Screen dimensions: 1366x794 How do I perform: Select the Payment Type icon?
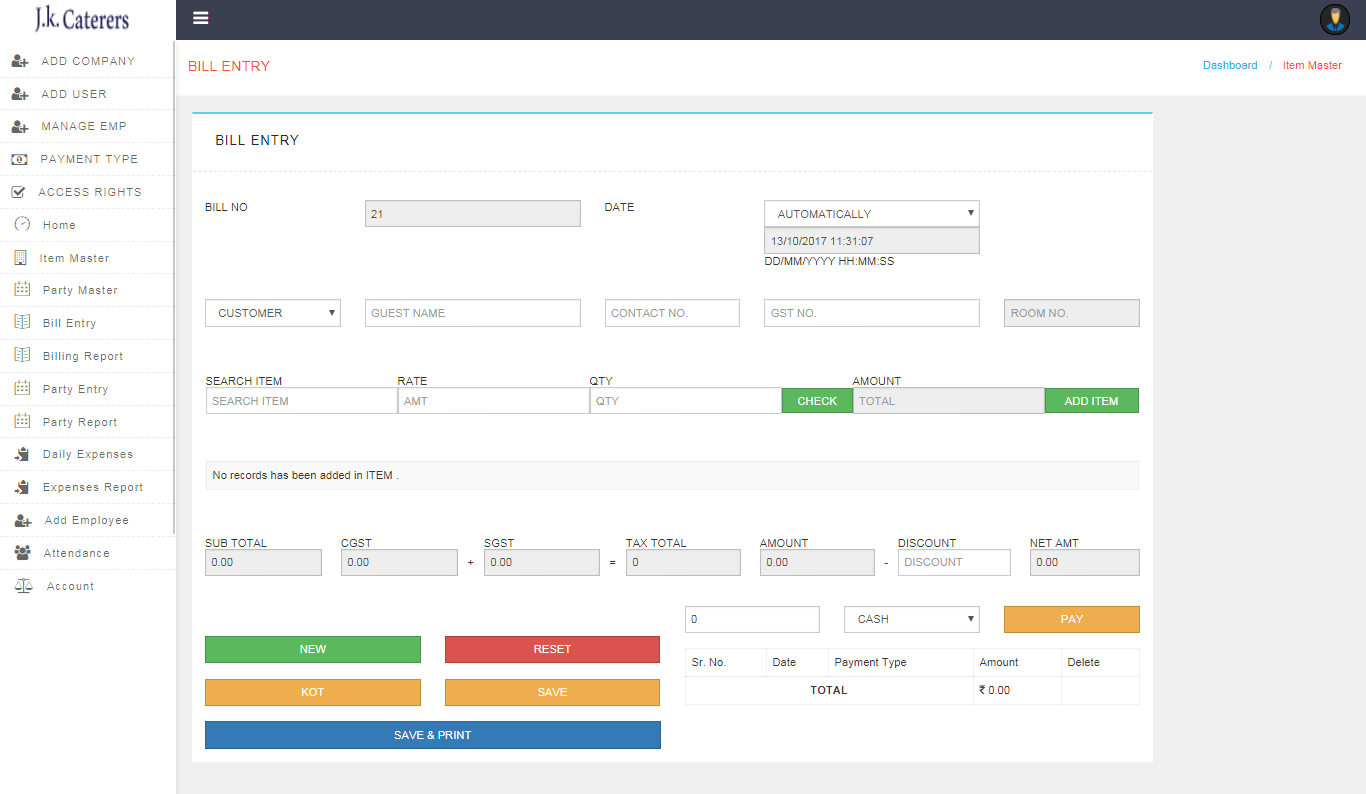[20, 158]
